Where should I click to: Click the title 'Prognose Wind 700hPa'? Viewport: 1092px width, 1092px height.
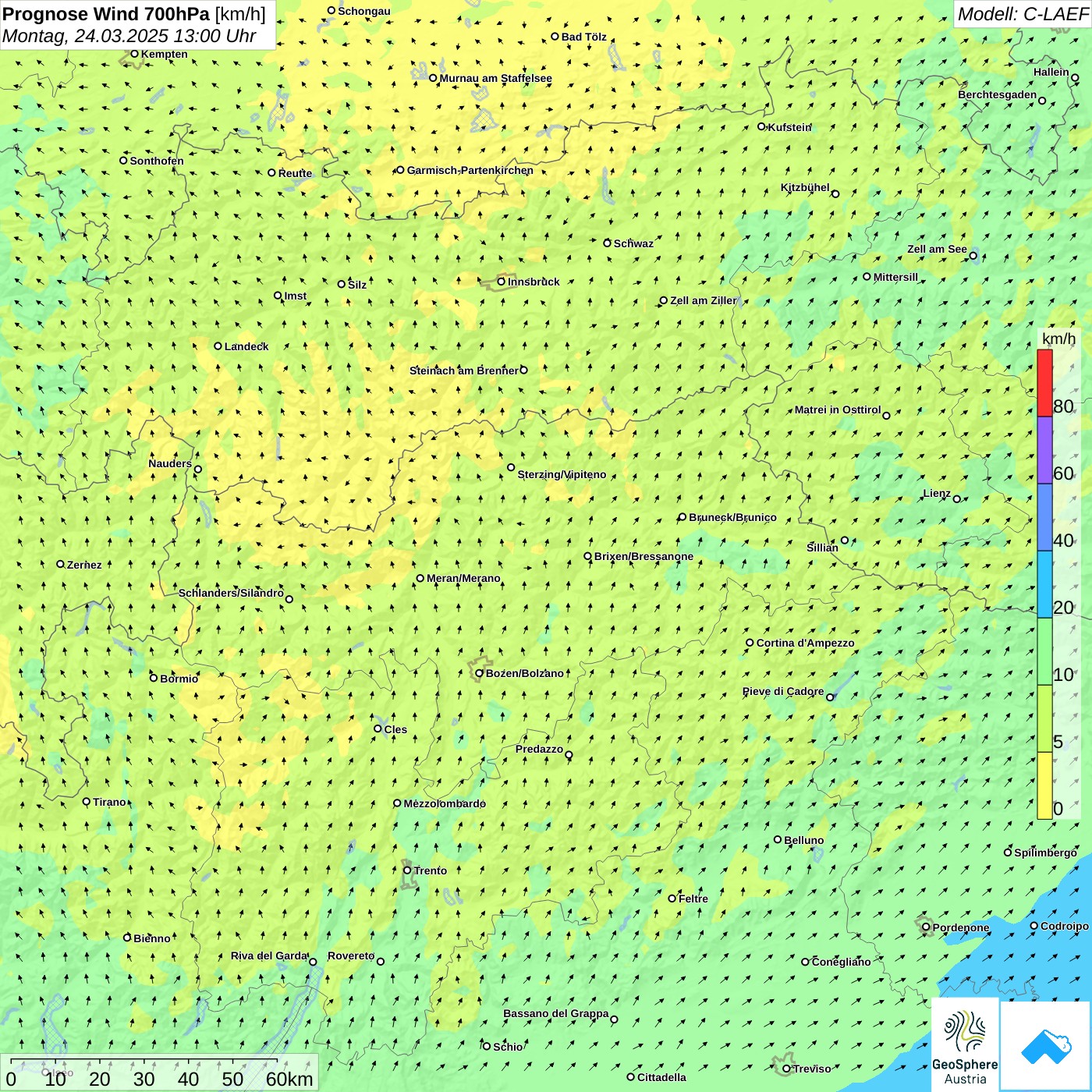pos(106,14)
